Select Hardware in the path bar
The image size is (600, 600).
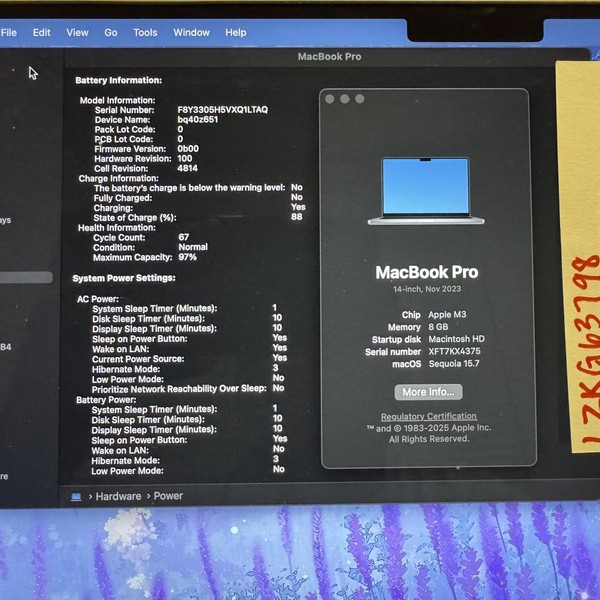click(x=118, y=496)
